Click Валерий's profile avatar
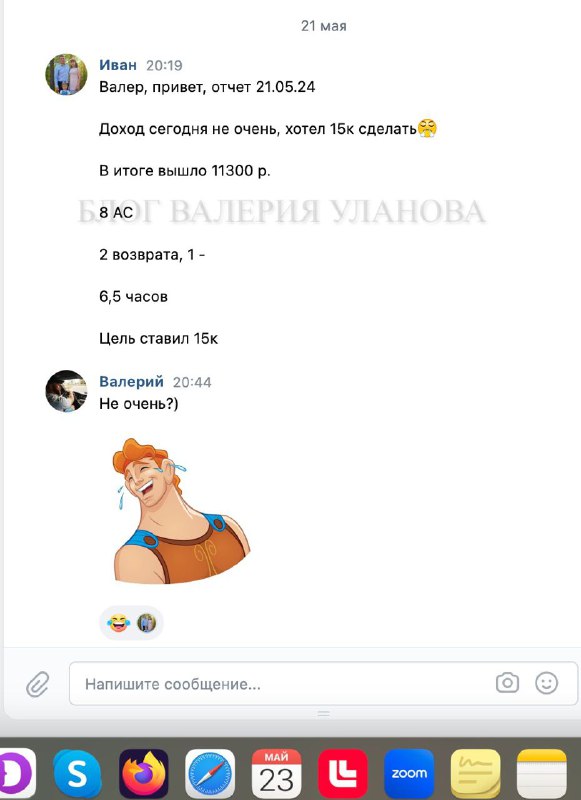Screen dimensions: 581x800 [x=66, y=391]
